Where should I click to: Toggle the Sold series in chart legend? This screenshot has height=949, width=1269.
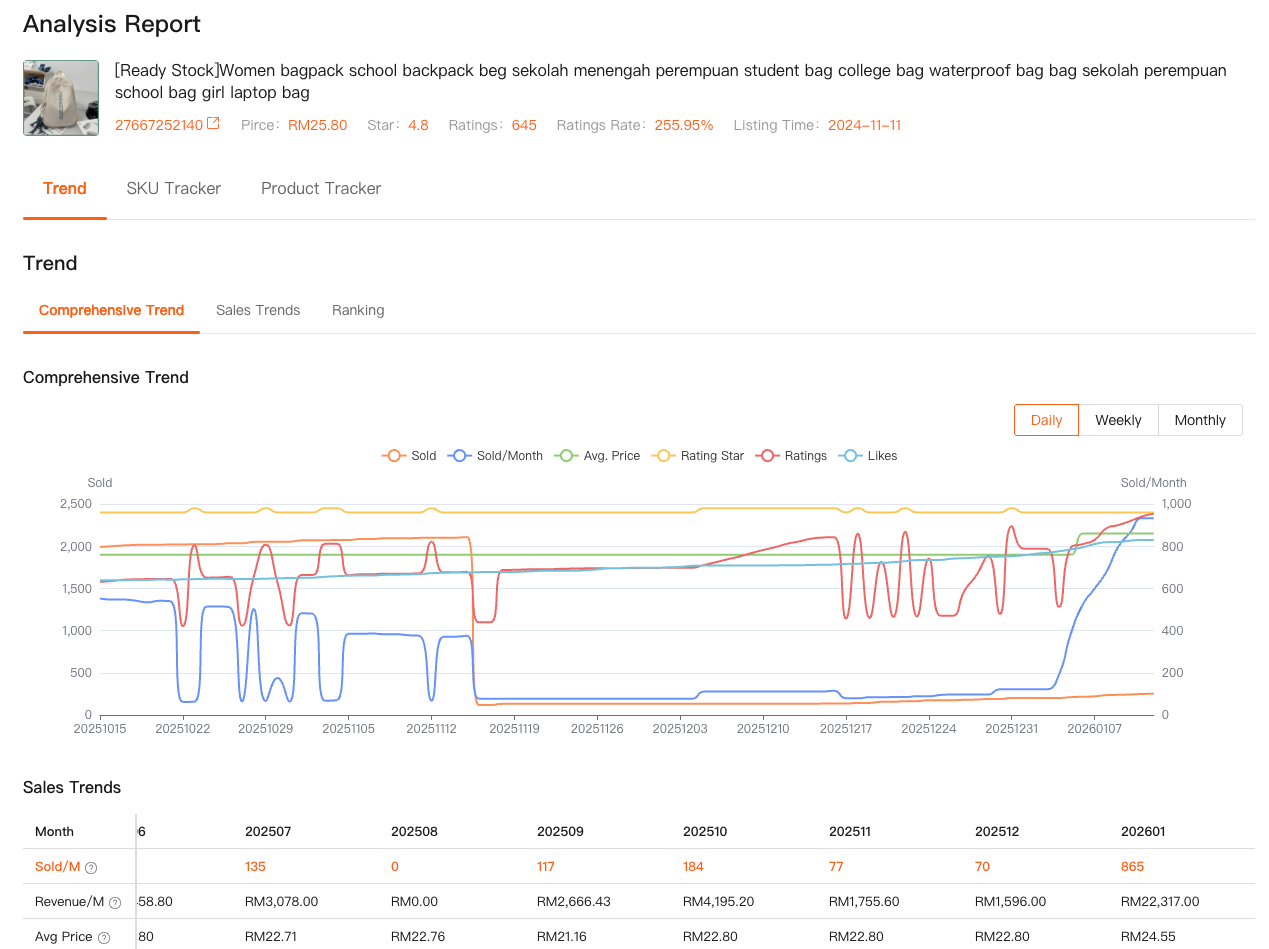(x=409, y=456)
